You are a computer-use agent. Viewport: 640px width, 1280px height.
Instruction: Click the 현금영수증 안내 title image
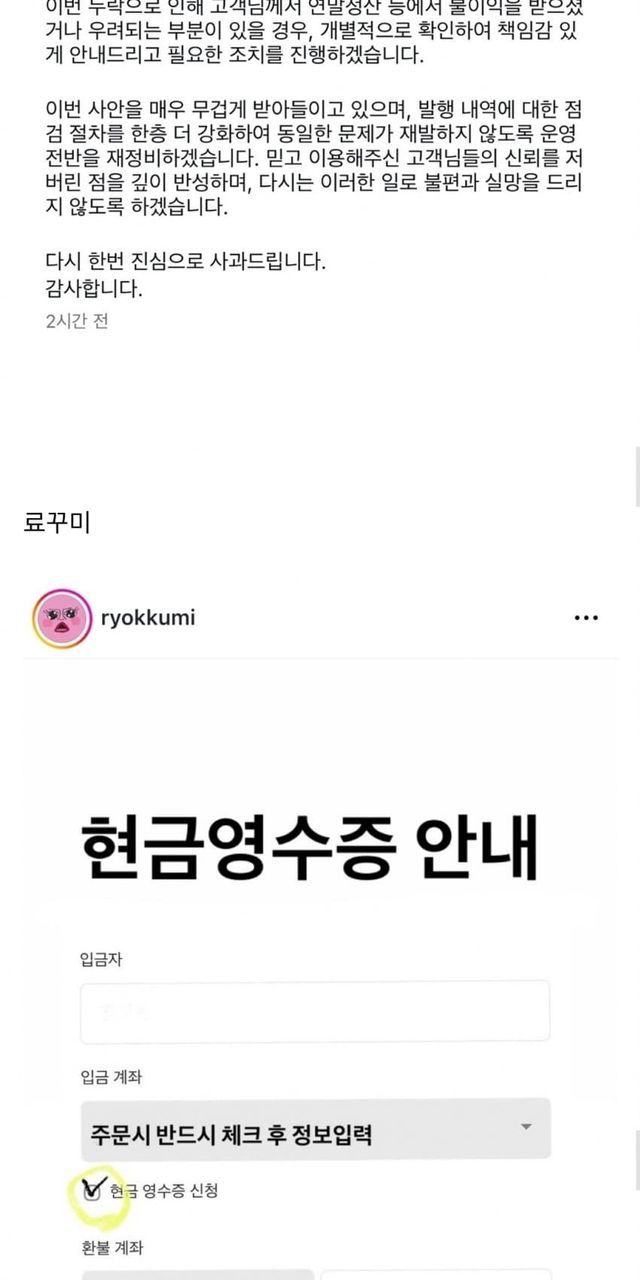click(x=308, y=844)
